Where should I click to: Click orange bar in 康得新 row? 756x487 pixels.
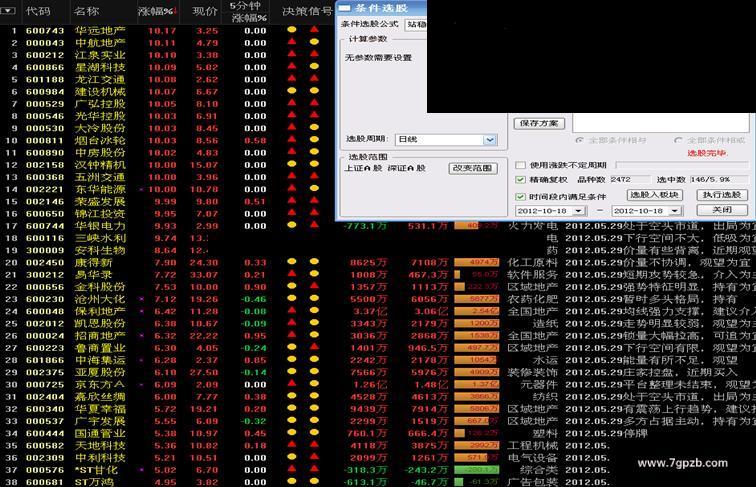476,262
